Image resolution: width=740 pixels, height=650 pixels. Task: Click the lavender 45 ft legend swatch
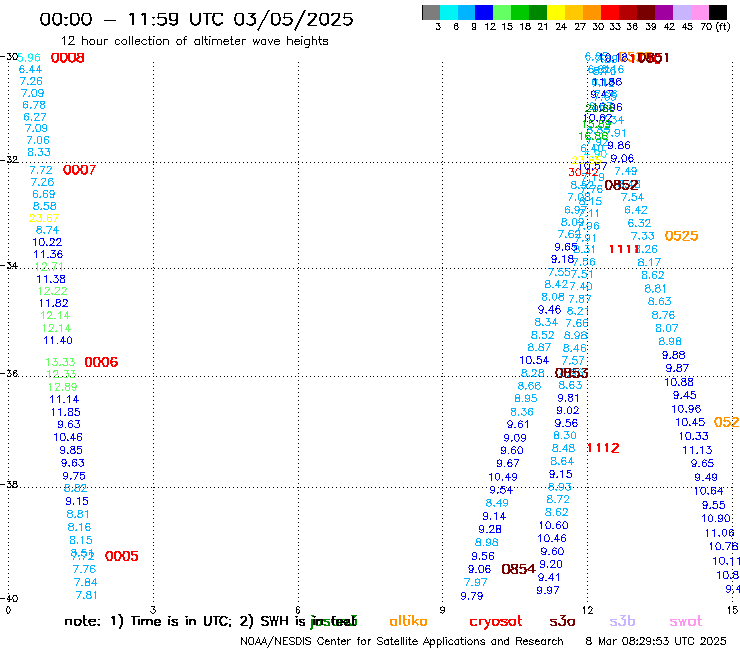pyautogui.click(x=682, y=12)
